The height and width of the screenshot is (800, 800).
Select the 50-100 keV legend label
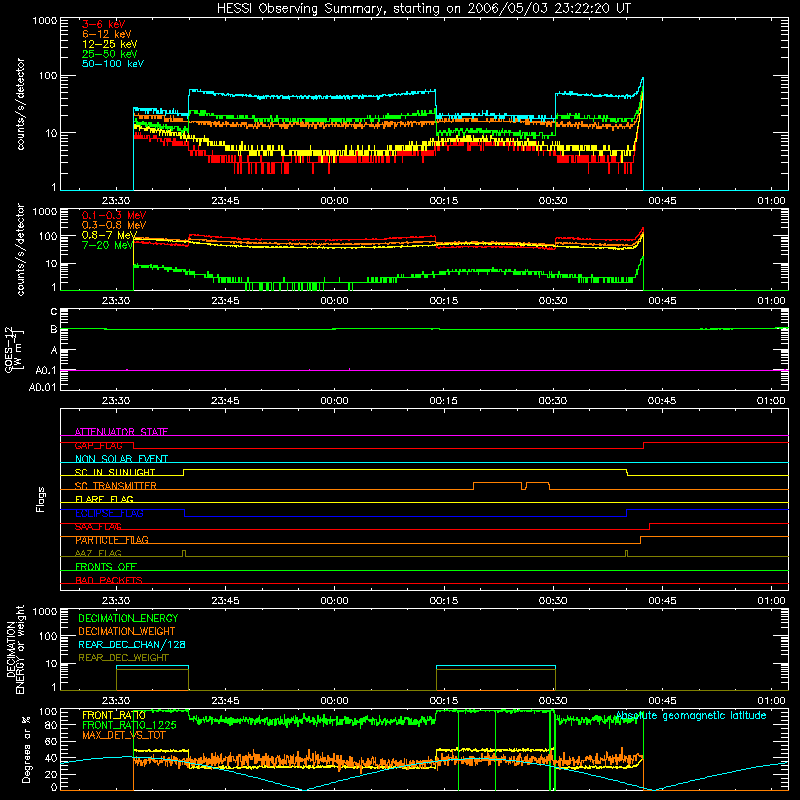point(113,63)
